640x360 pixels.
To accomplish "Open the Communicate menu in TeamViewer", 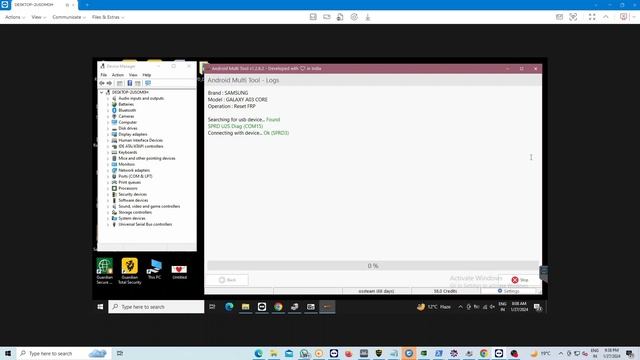I will pyautogui.click(x=69, y=17).
